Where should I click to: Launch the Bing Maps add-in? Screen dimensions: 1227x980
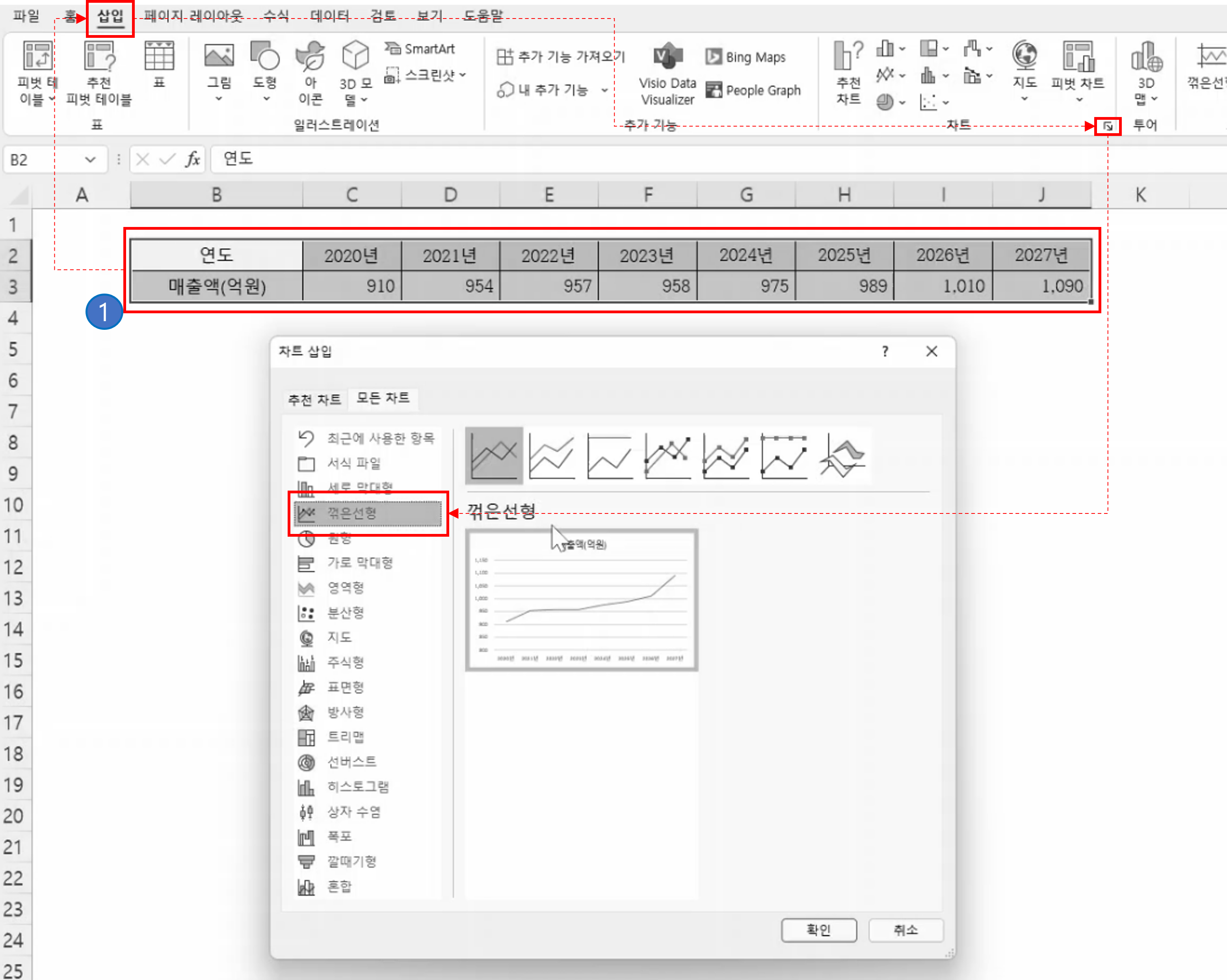pyautogui.click(x=746, y=57)
